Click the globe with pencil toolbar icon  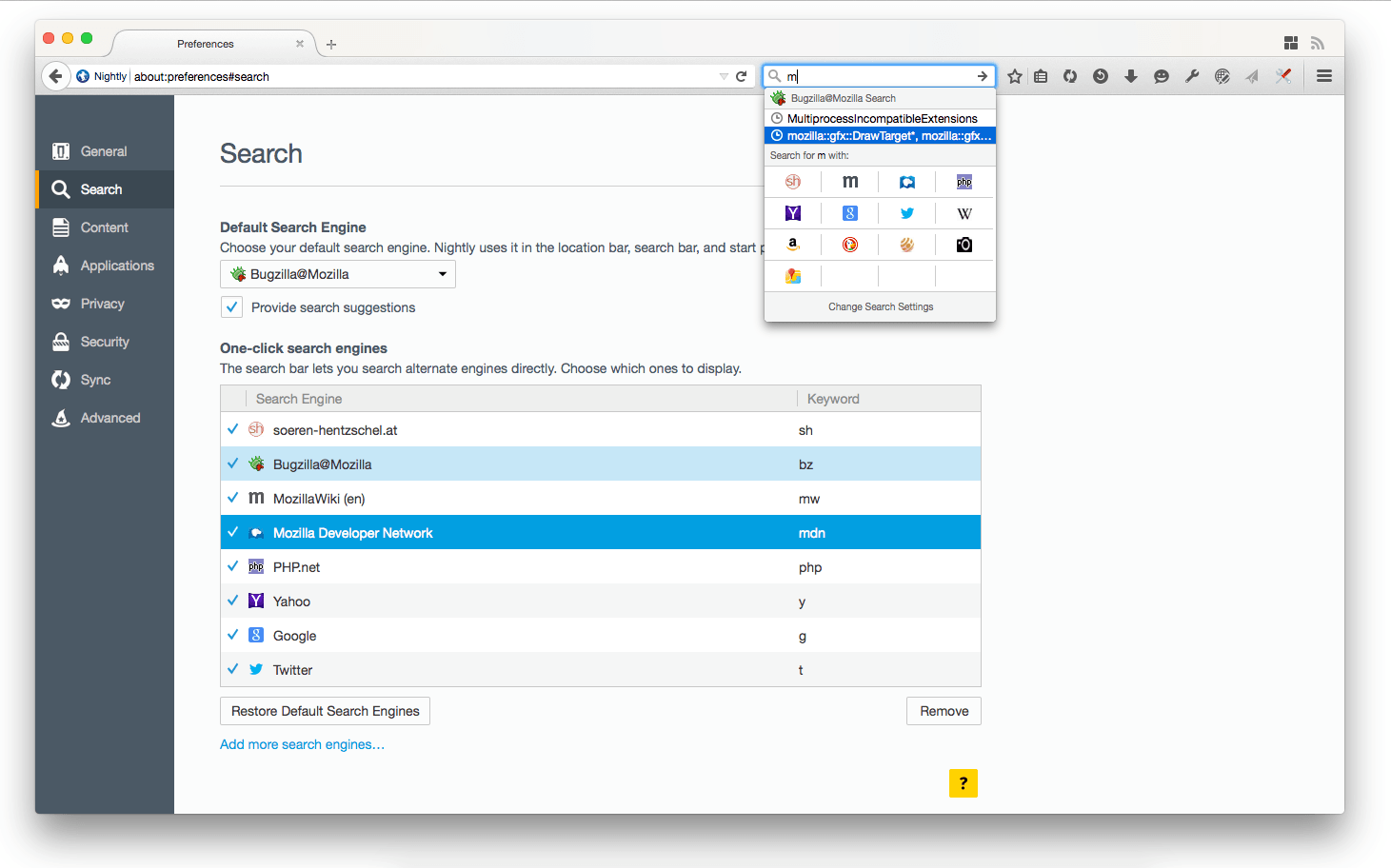1222,76
